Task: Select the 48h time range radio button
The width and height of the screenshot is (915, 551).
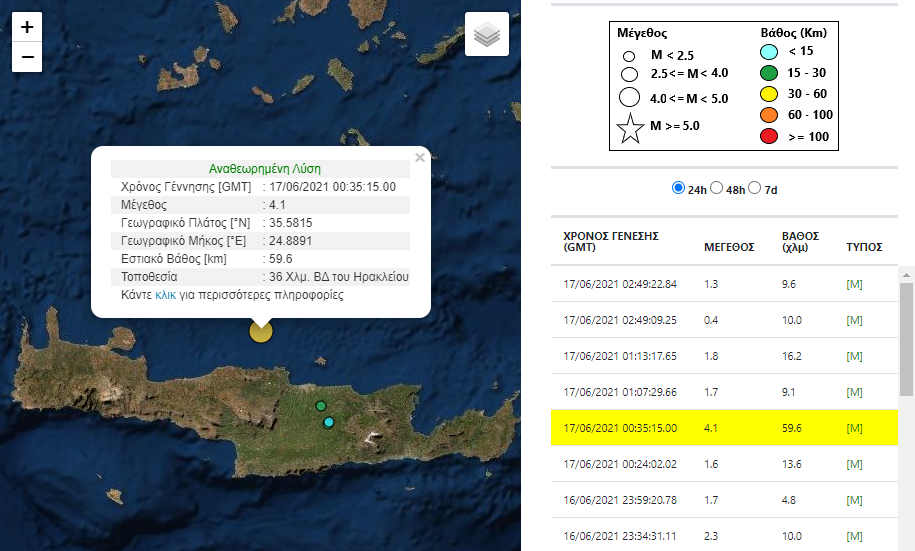Action: 717,188
